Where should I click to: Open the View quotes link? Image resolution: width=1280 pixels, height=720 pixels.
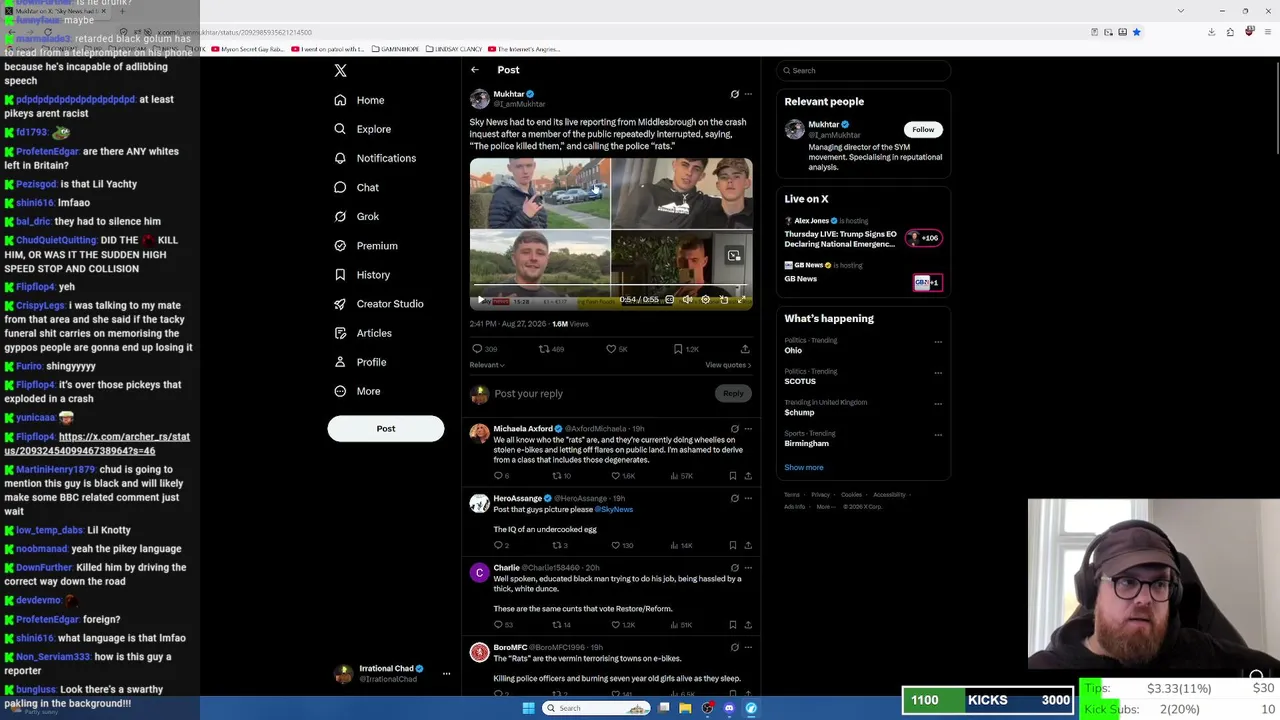tap(728, 365)
